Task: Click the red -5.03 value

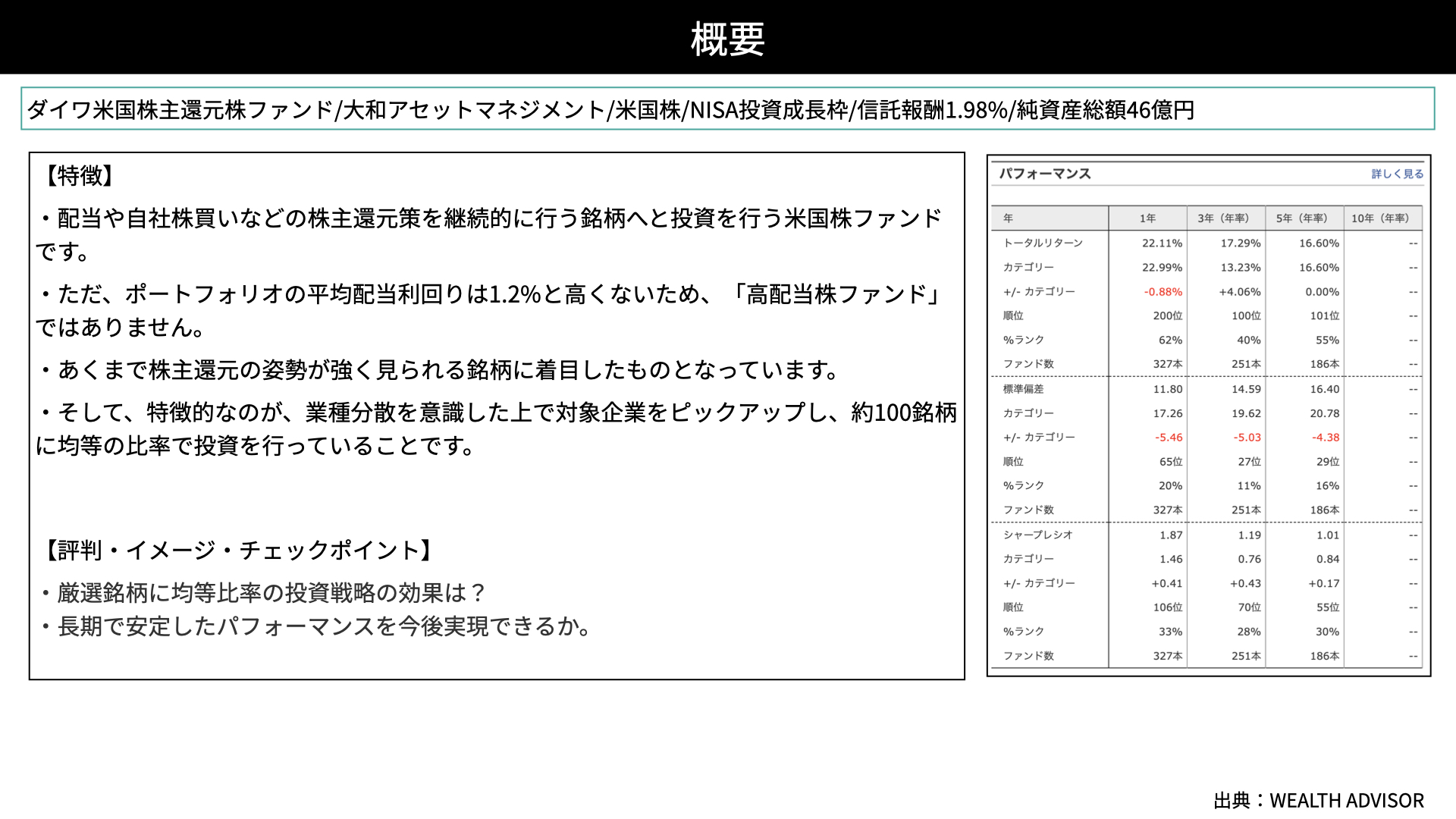Action: [x=1247, y=438]
